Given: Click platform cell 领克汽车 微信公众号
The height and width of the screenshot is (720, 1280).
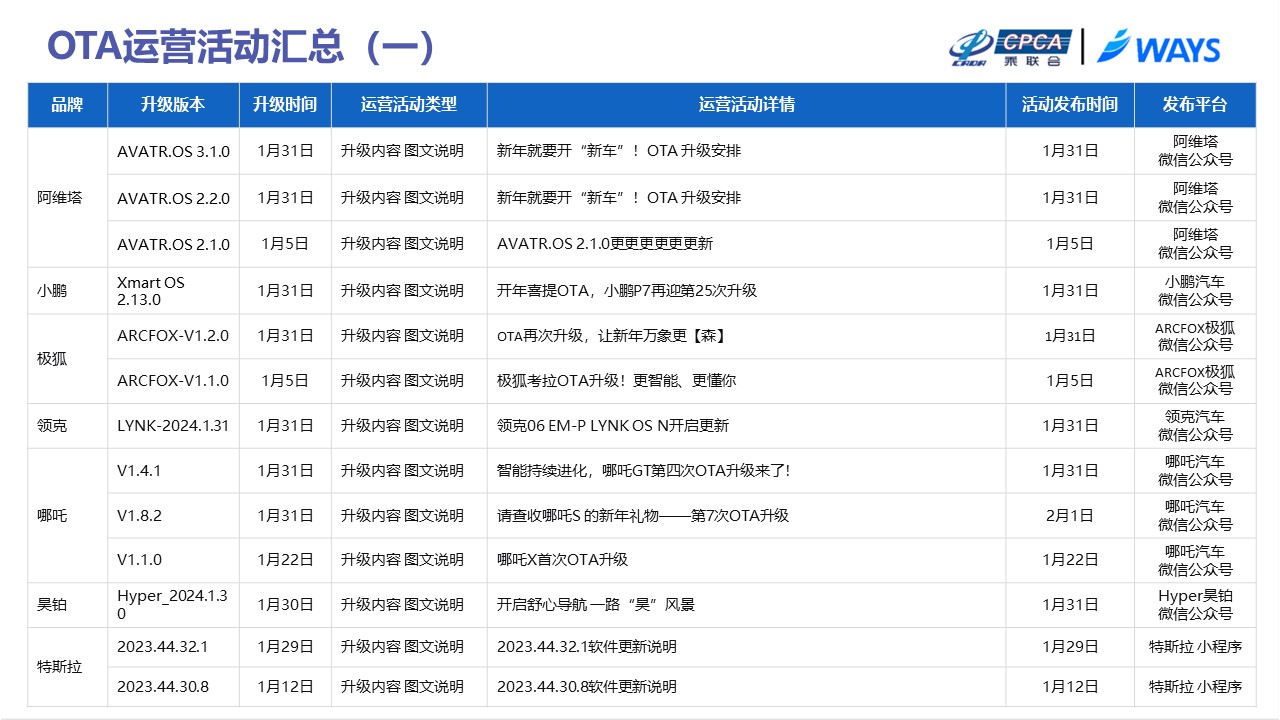Looking at the screenshot, I should [1195, 426].
